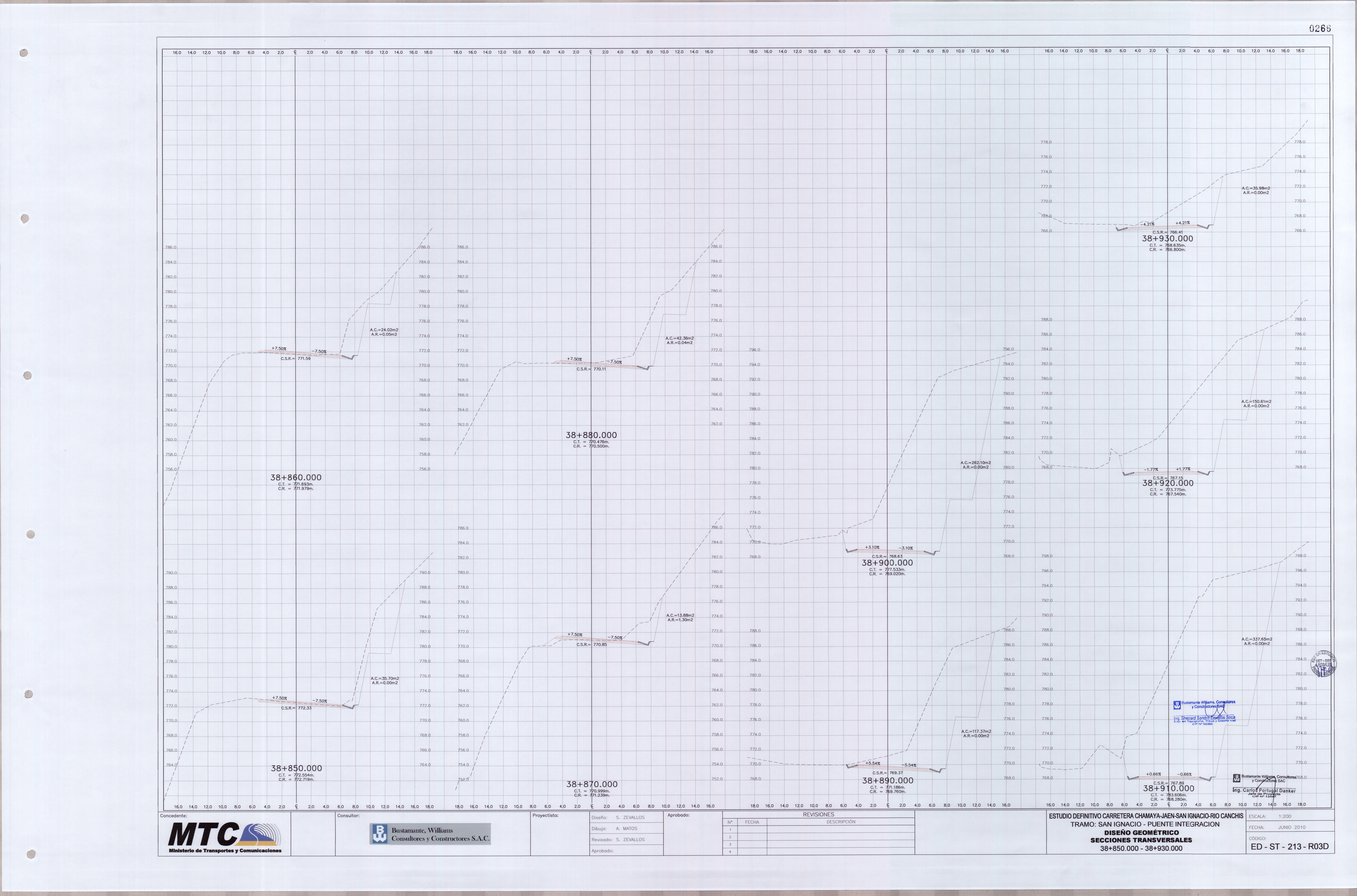Screen dimensions: 1357x896
Task: Click the Revisado: S. ZEVALLOS cell
Action: 627,840
